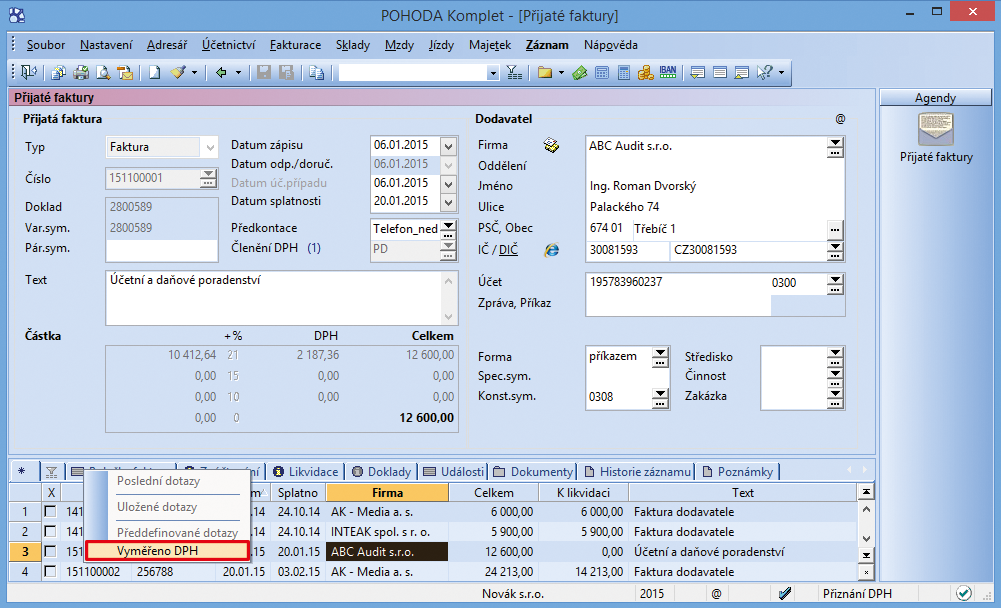
Task: Open the Přijaté faktury agenda icon
Action: [936, 130]
